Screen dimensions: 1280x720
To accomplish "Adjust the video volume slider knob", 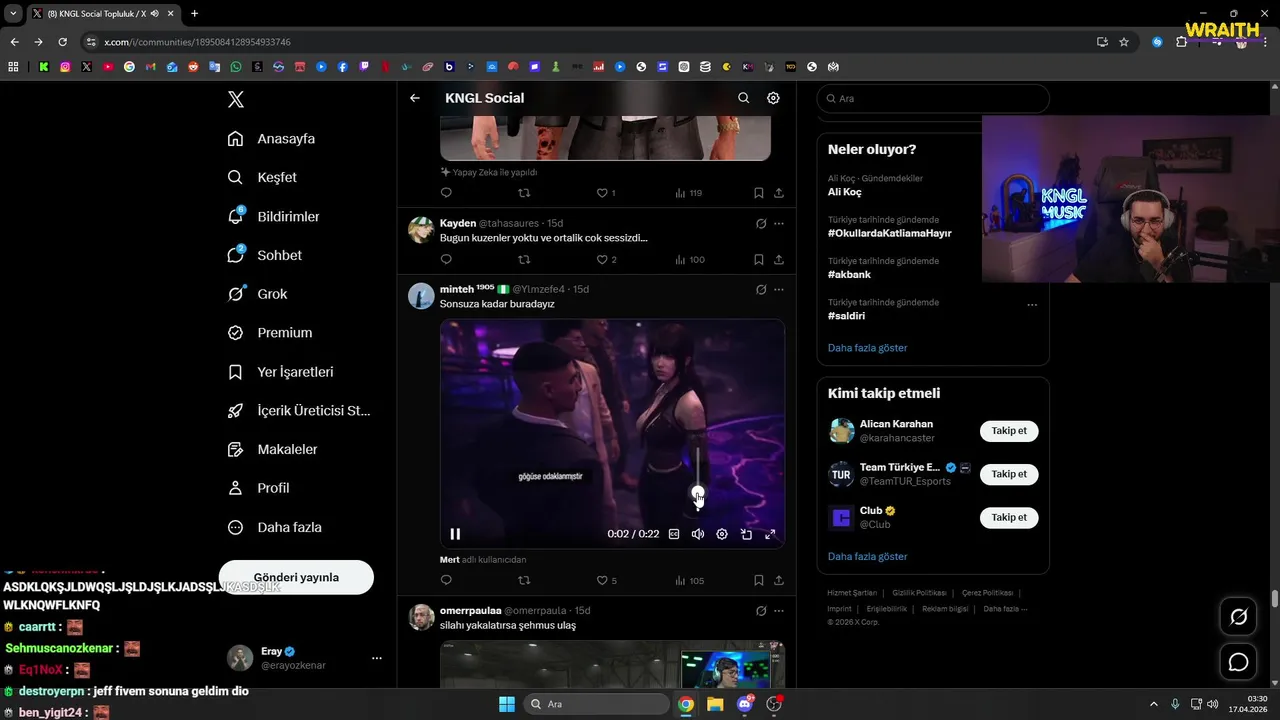I will click(698, 494).
